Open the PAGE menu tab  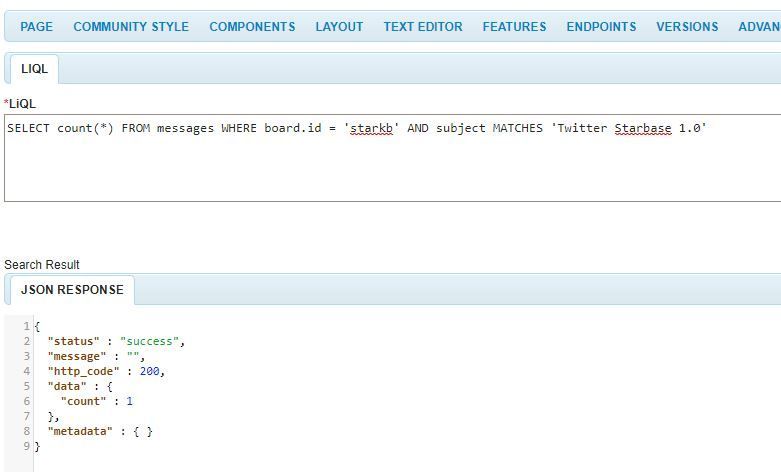click(36, 26)
